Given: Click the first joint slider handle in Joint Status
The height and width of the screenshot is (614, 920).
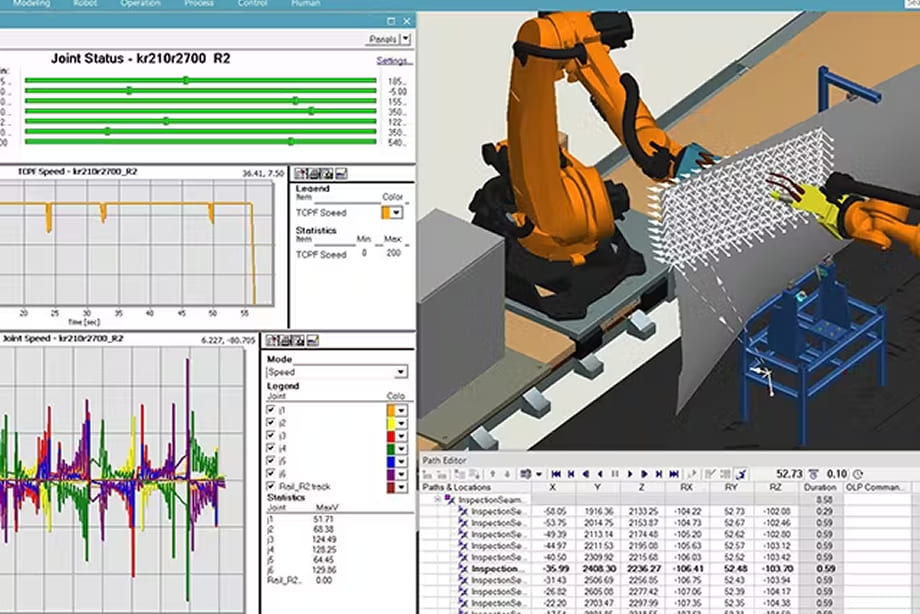Looking at the screenshot, I should click(185, 80).
